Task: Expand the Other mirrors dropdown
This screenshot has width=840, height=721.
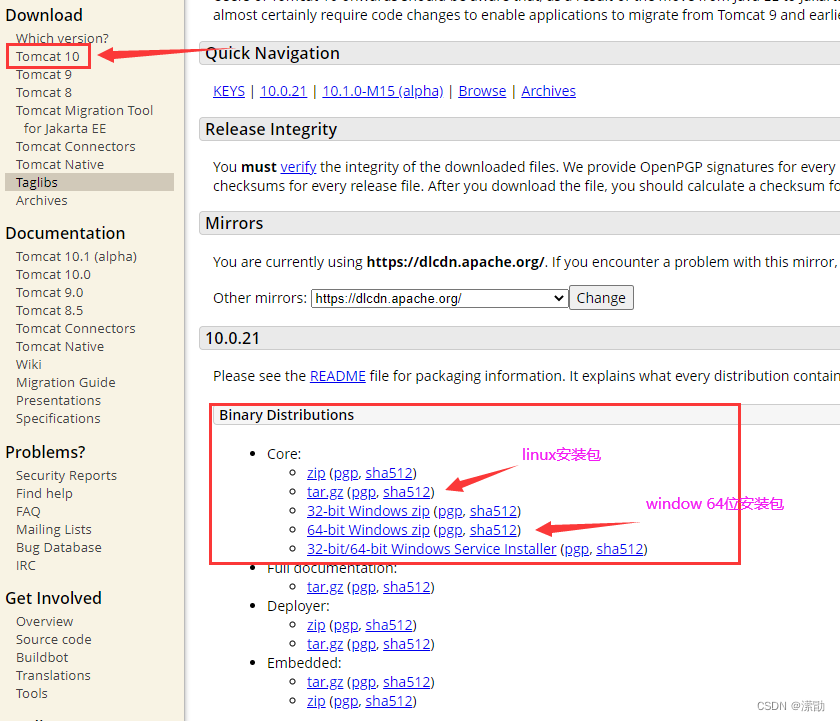Action: [439, 298]
